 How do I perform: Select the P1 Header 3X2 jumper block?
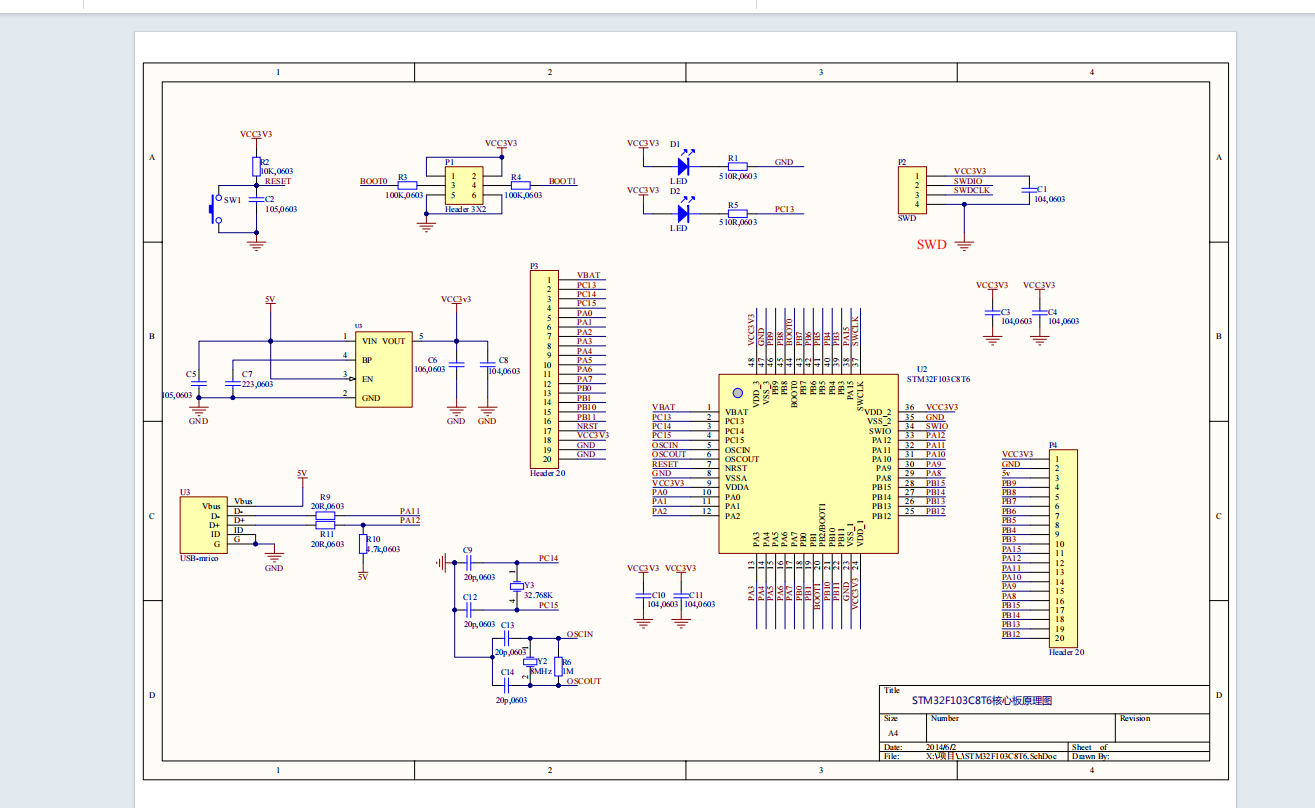pos(463,186)
